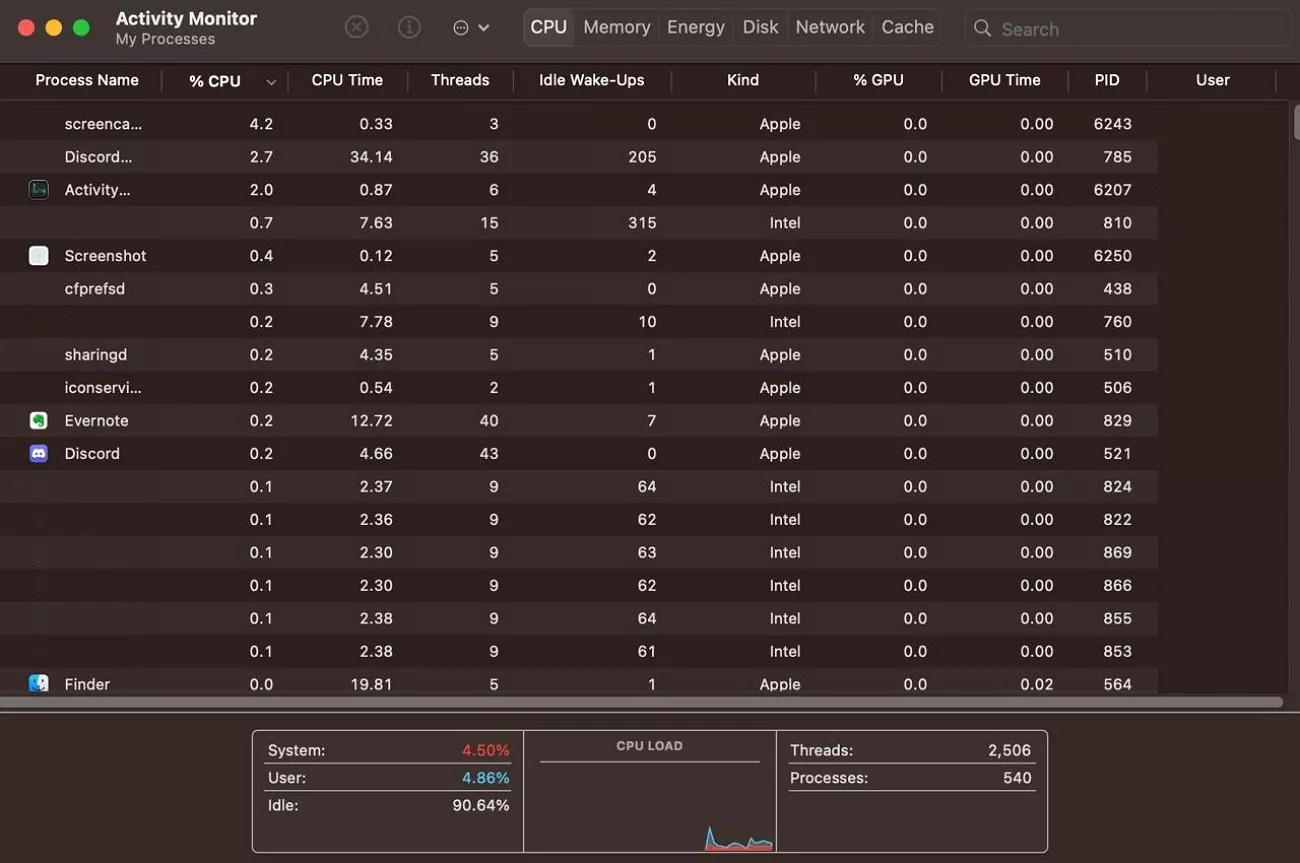The height and width of the screenshot is (863, 1300).
Task: Sort by Idle Wake-Ups column header
Action: pos(592,80)
